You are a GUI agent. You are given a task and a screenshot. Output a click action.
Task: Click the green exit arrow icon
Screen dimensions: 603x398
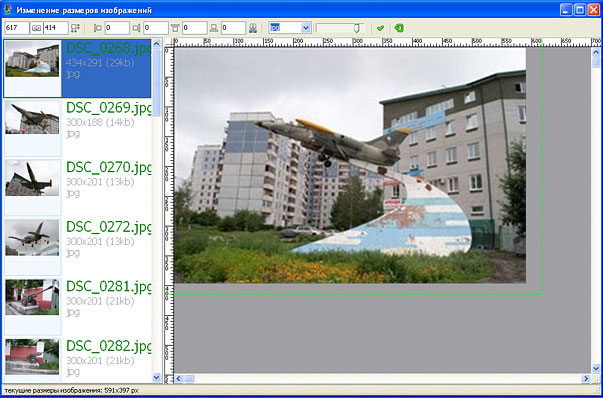pos(399,28)
